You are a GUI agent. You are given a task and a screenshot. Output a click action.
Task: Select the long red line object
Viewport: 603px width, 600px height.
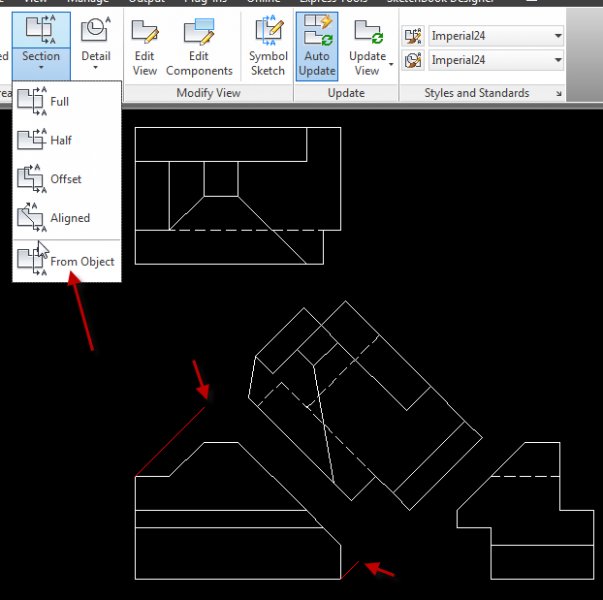[x=170, y=442]
